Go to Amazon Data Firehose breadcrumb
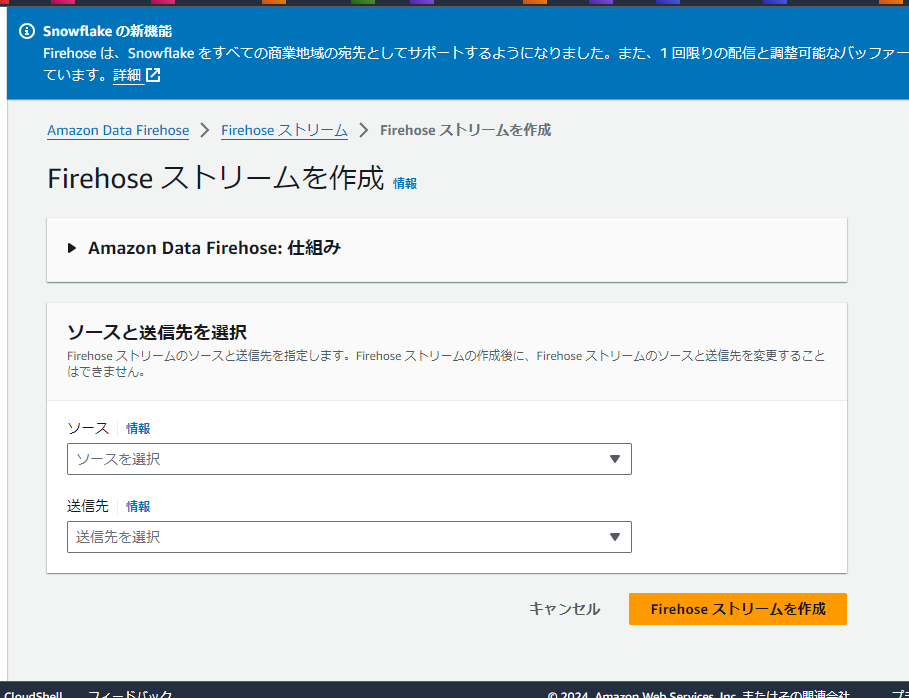This screenshot has height=698, width=909. pyautogui.click(x=118, y=130)
